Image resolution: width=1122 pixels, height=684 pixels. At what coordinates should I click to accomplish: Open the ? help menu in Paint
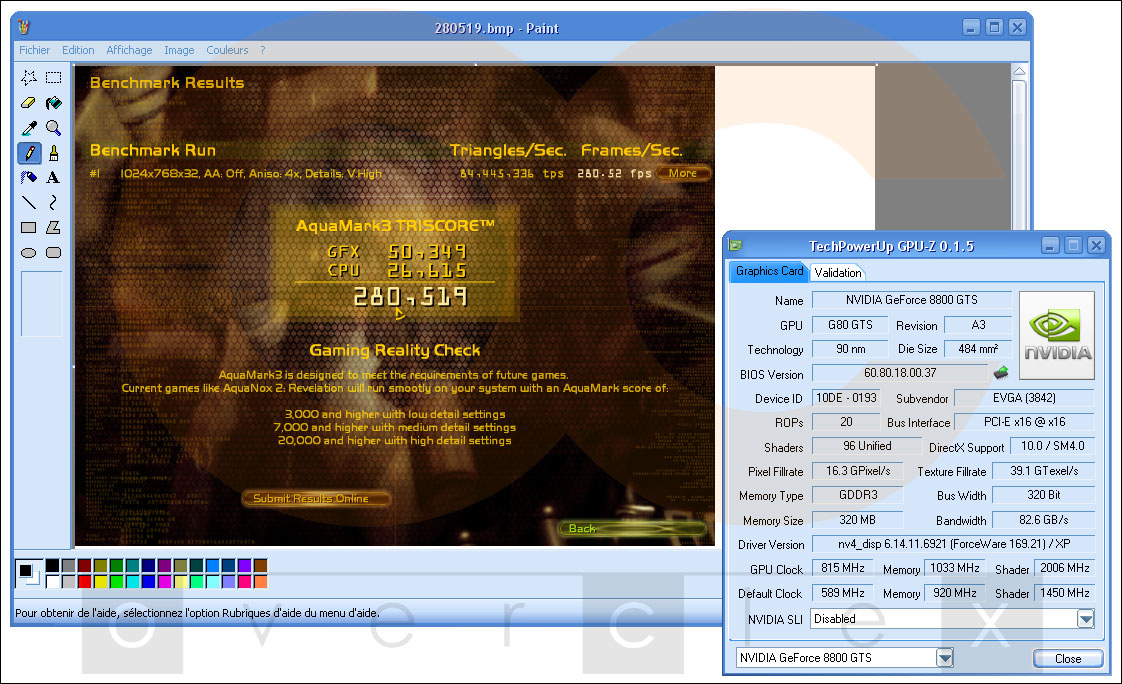click(x=263, y=50)
